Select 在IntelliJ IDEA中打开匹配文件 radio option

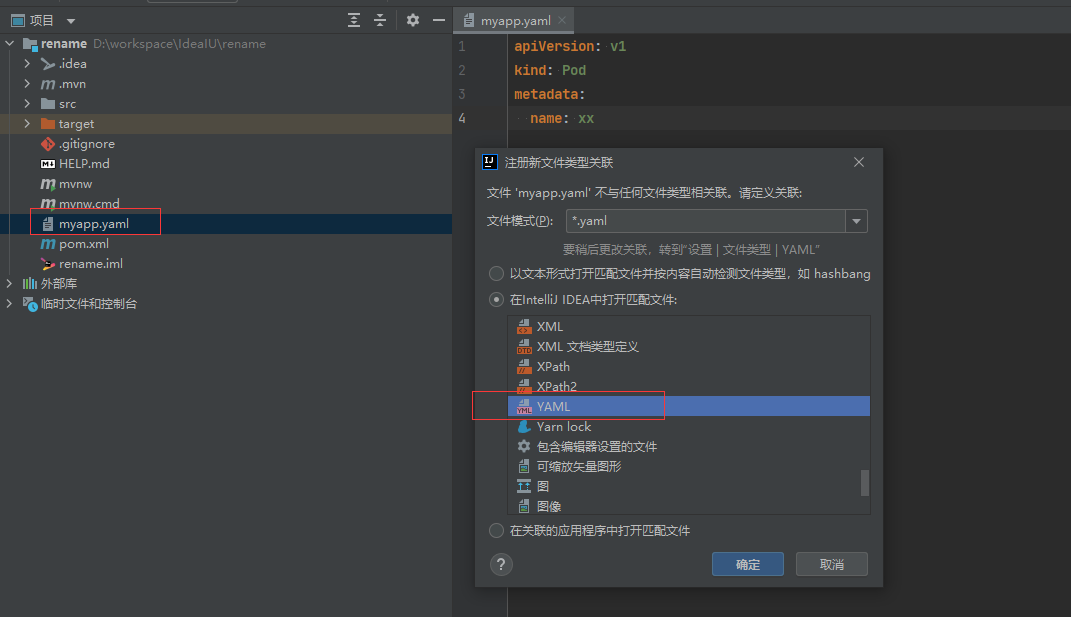(x=497, y=300)
